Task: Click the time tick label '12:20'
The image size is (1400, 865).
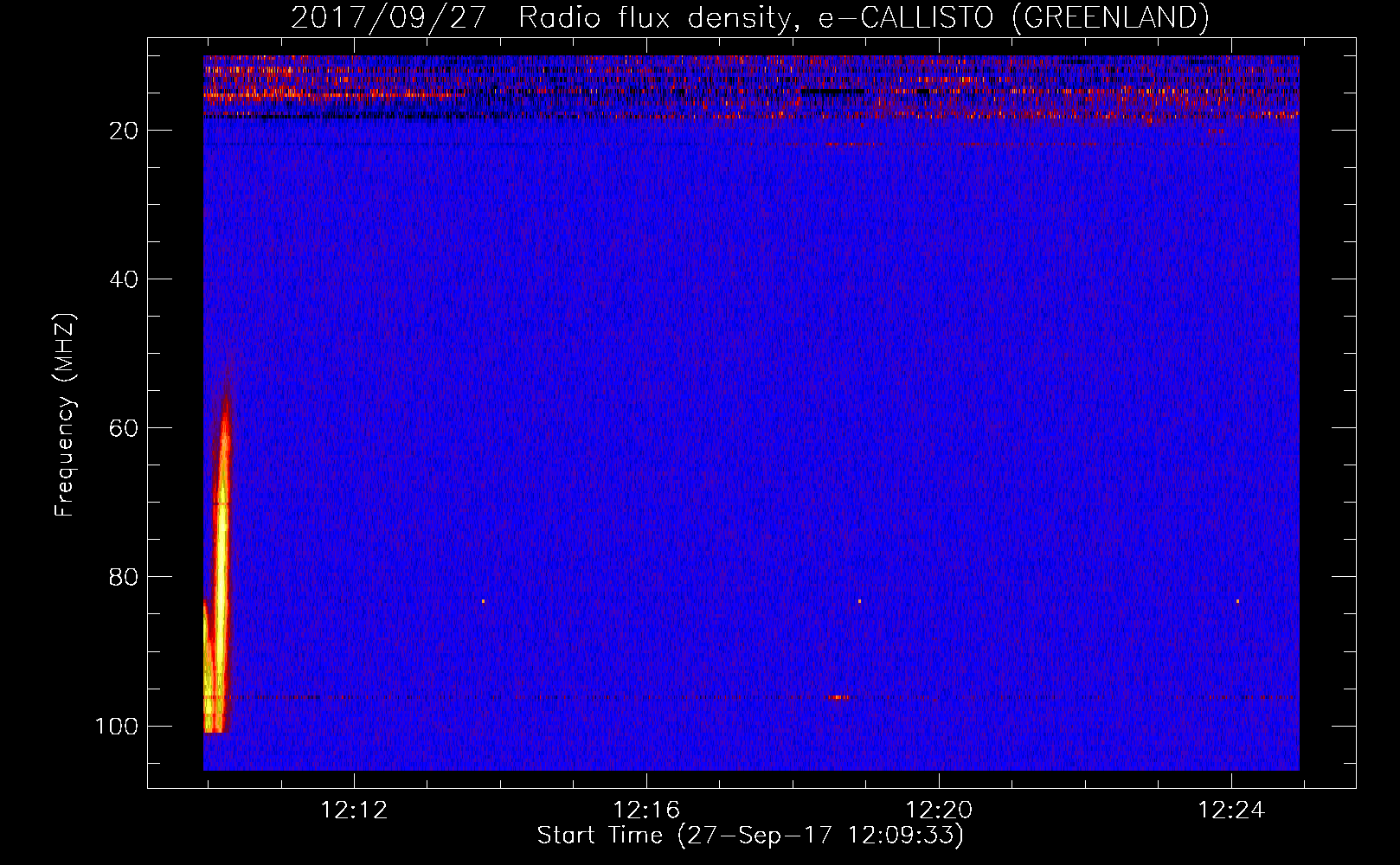Action: pyautogui.click(x=939, y=811)
